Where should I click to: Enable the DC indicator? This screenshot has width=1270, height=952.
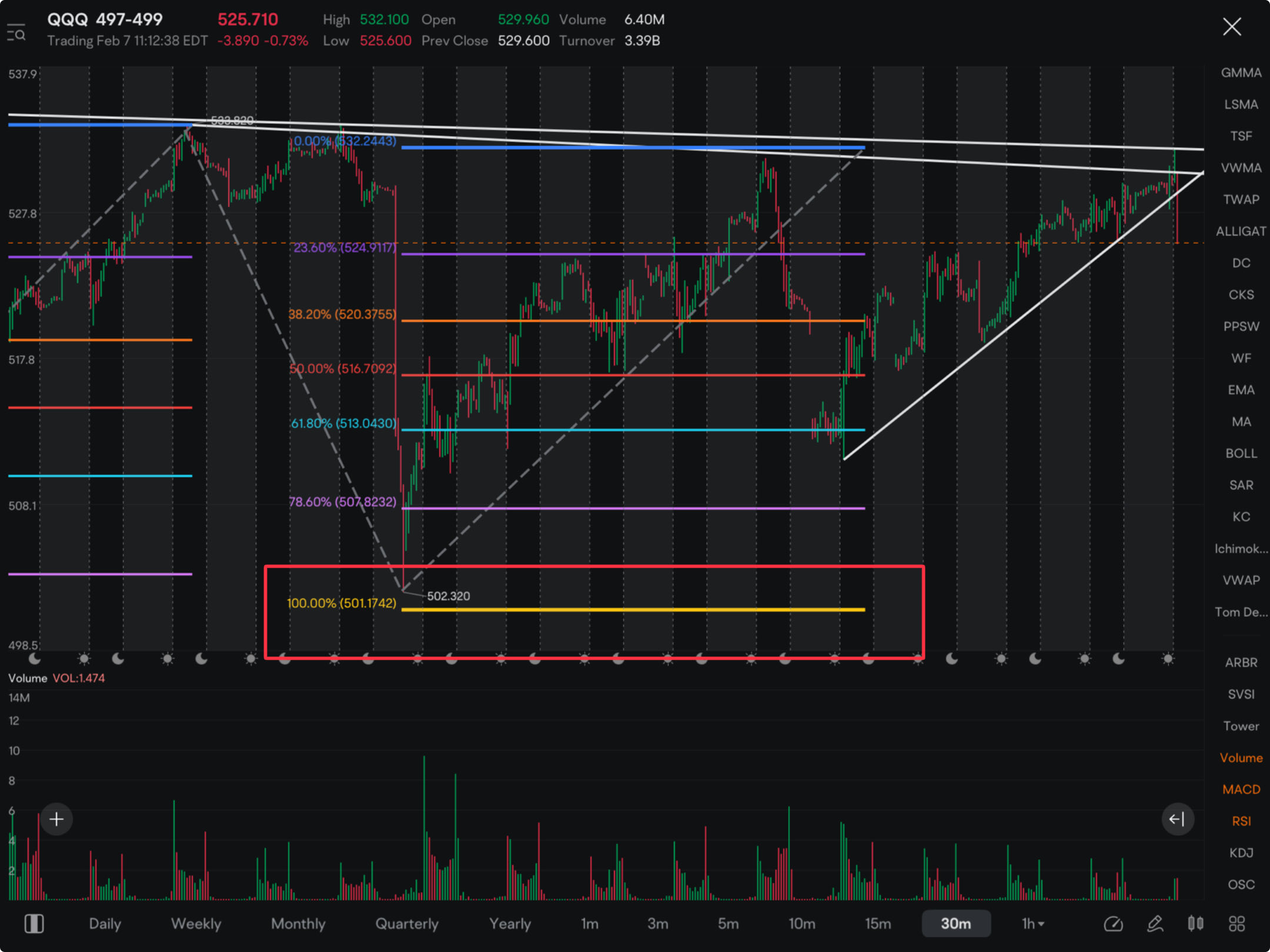pos(1241,263)
